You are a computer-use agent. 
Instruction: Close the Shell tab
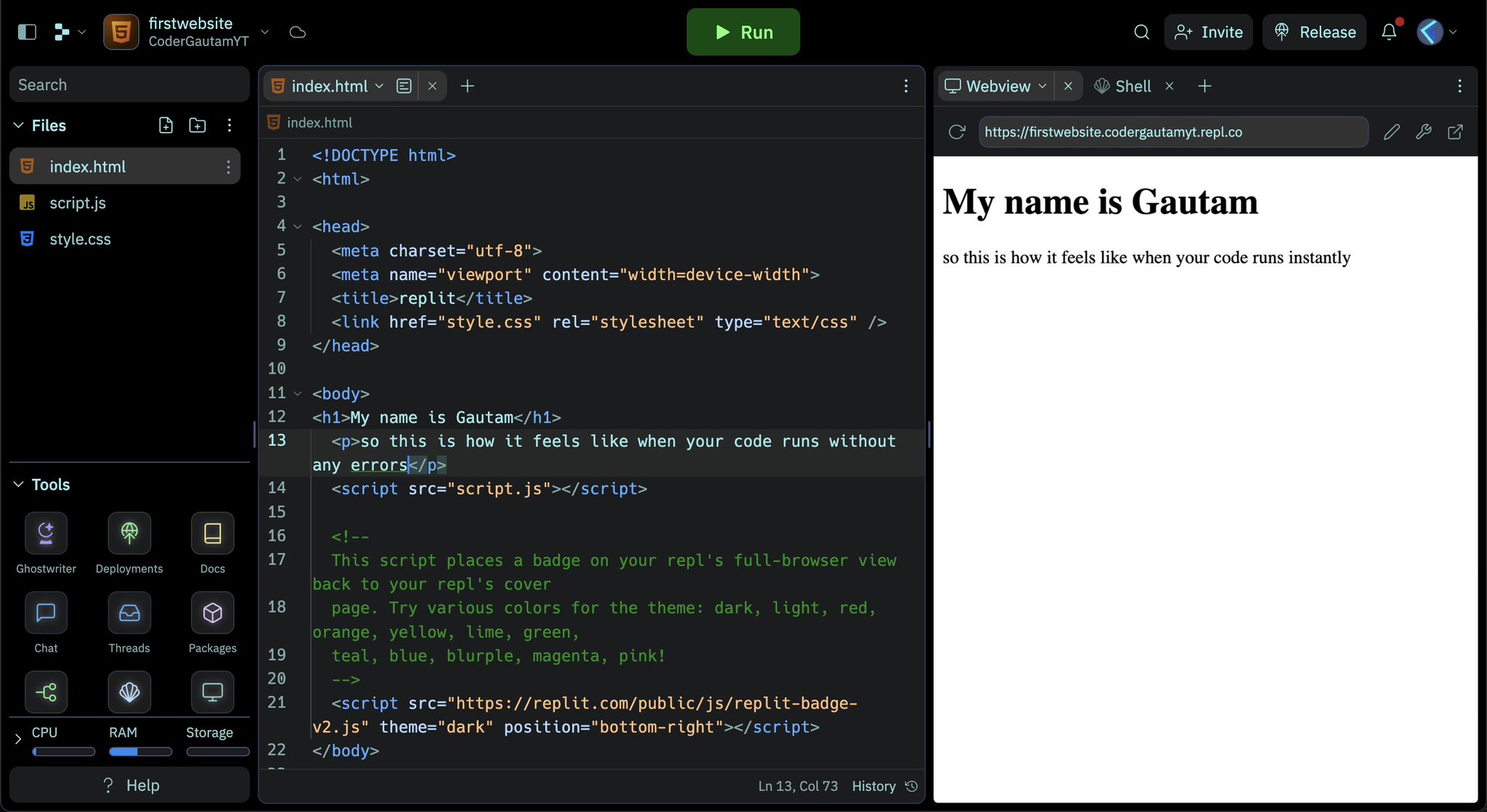[x=1170, y=86]
